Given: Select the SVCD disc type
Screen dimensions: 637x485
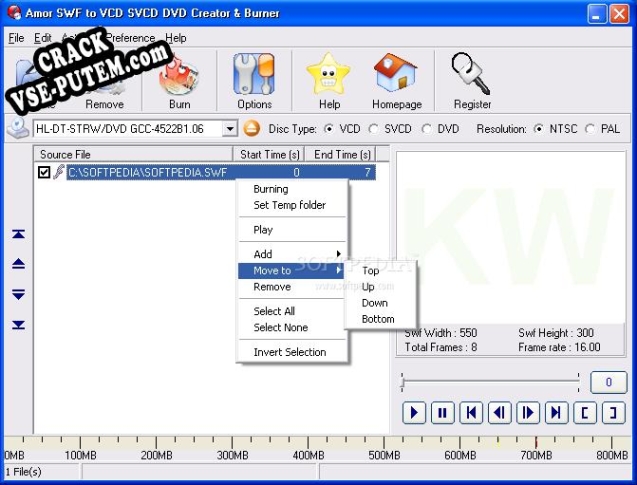Looking at the screenshot, I should (x=373, y=129).
